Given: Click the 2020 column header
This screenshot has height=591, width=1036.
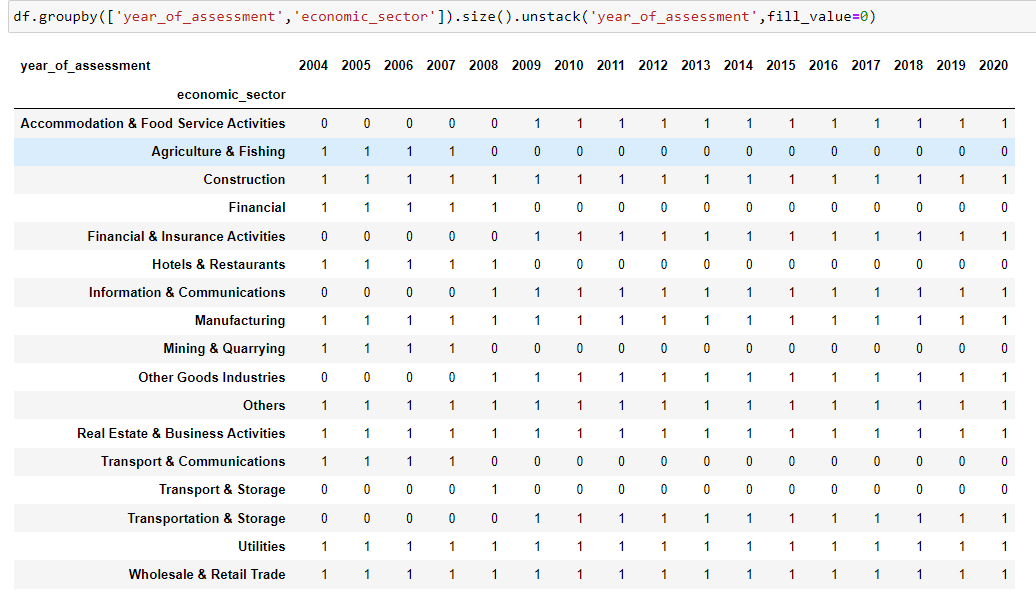Looking at the screenshot, I should [x=994, y=65].
